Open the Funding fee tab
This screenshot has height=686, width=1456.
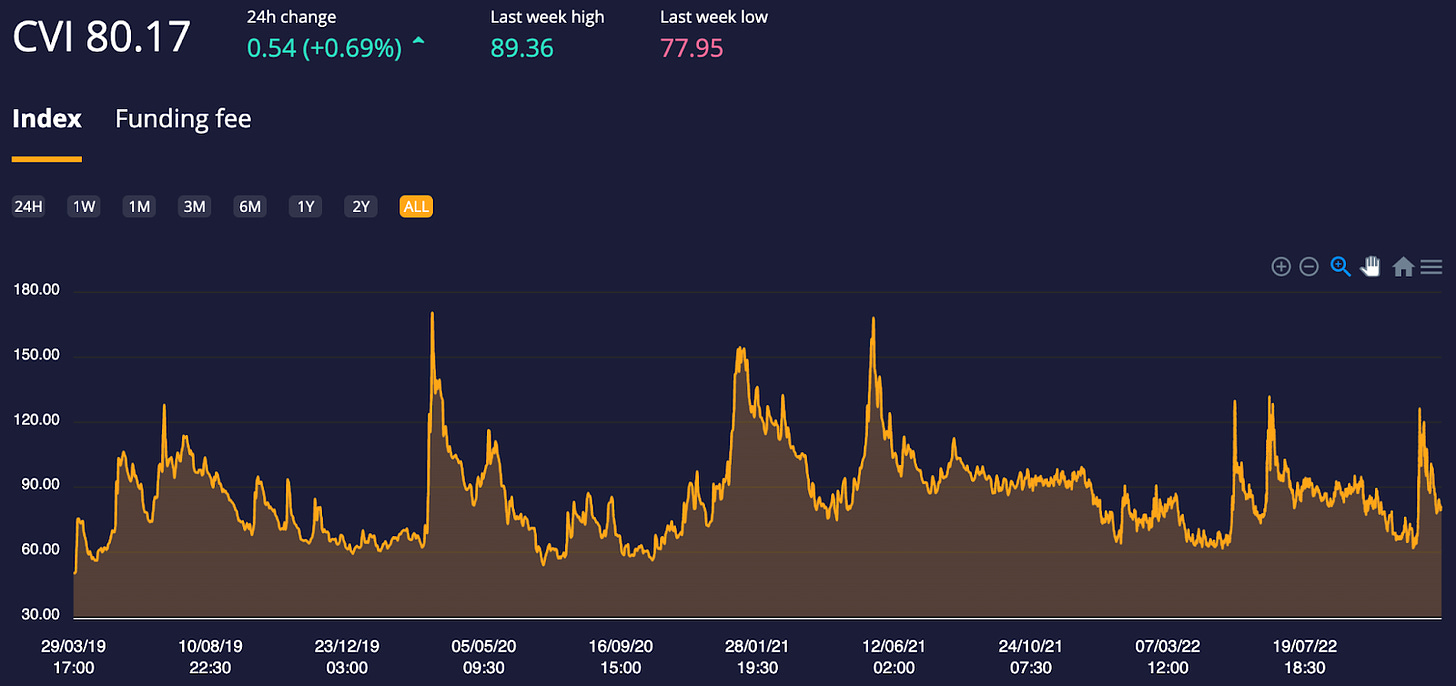click(183, 119)
